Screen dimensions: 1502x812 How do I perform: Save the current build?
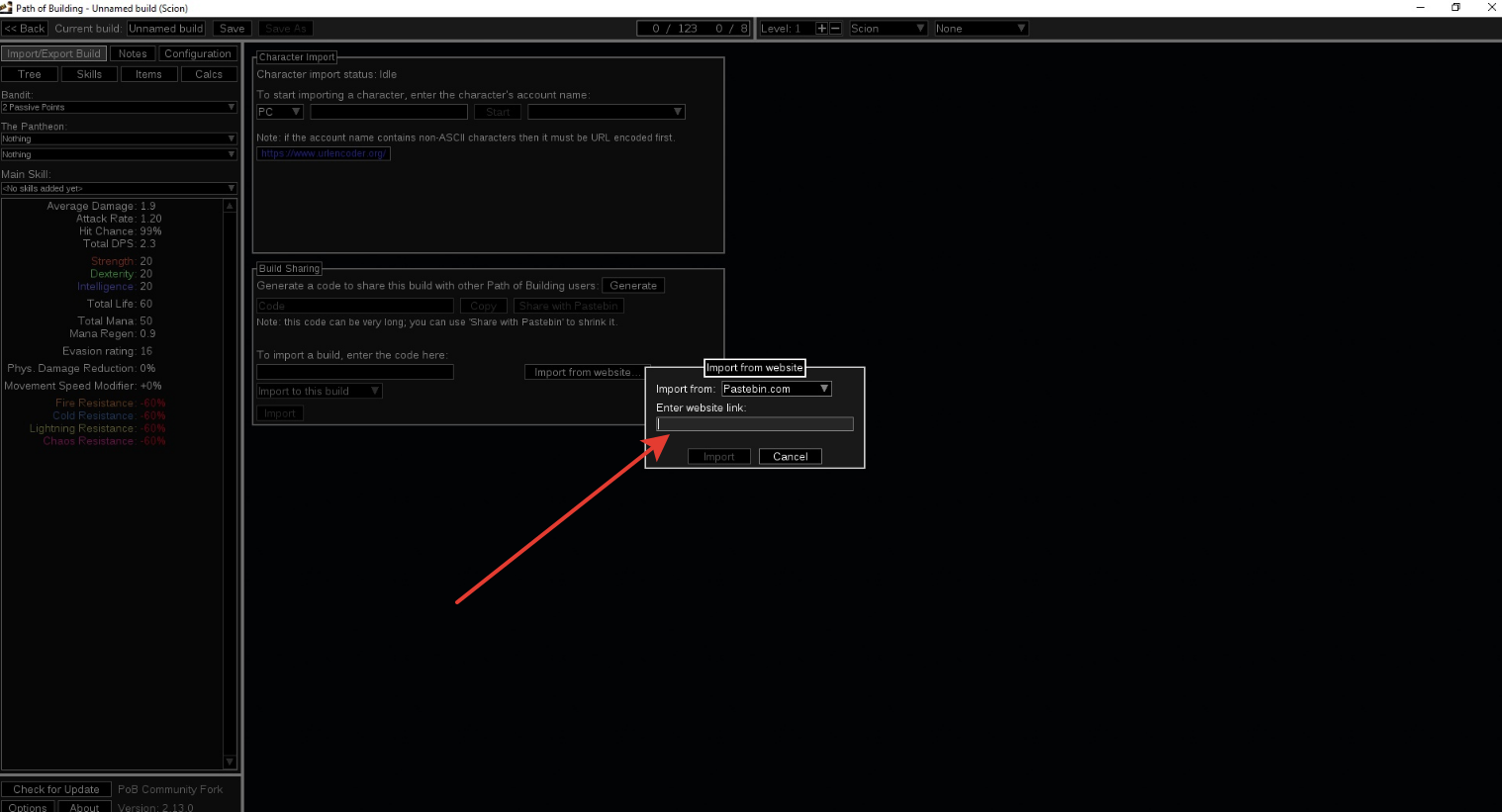coord(232,29)
